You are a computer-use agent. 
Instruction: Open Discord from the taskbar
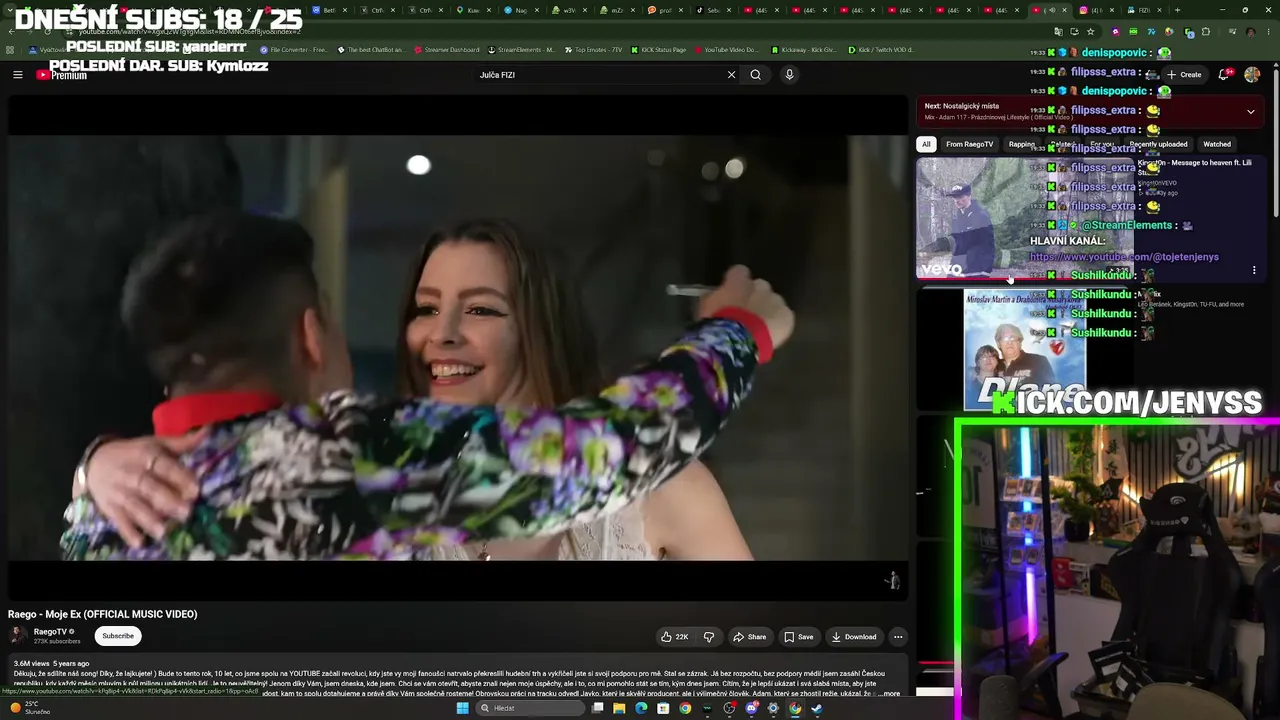(751, 708)
